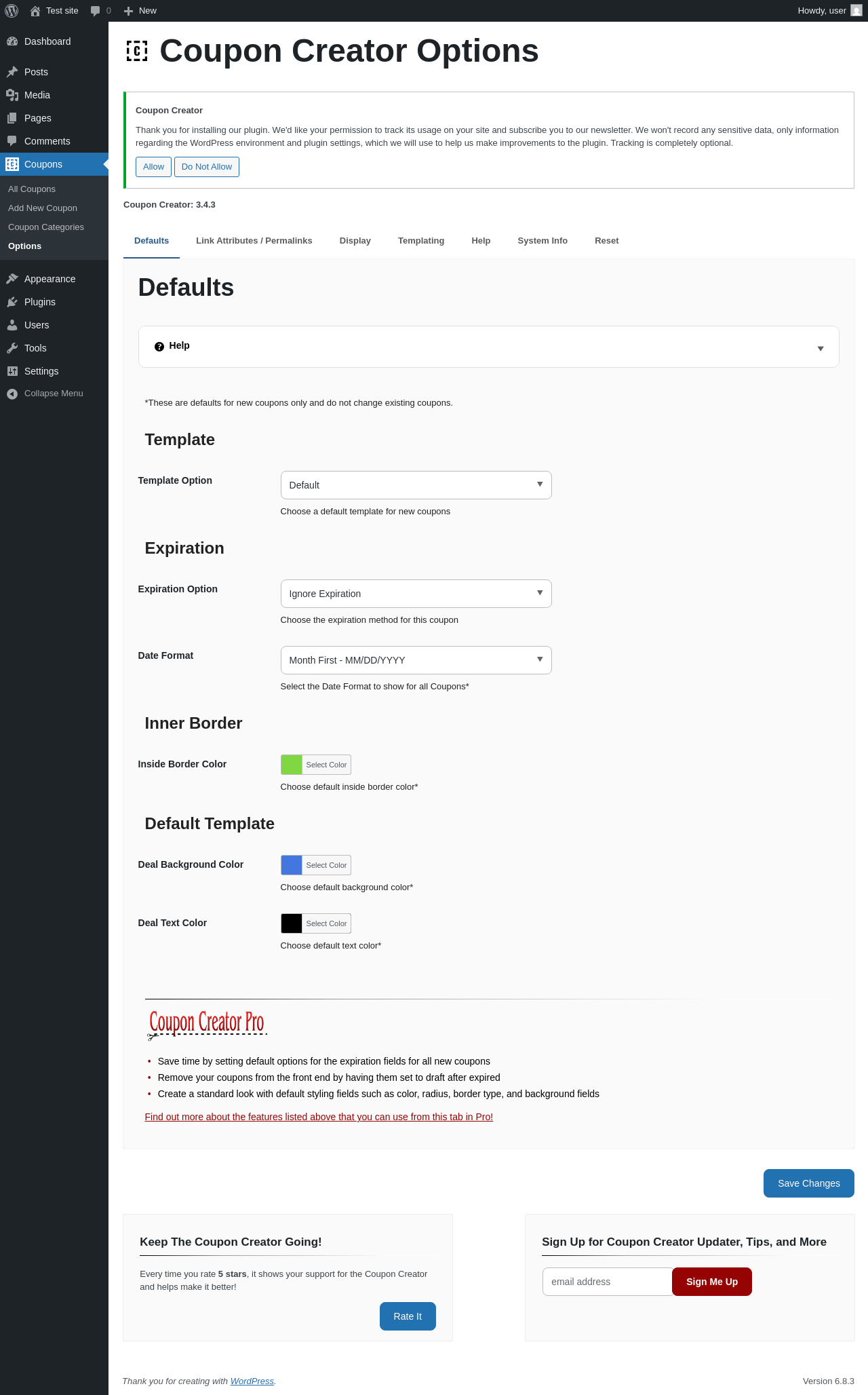Click the Do Not Allow button
Viewport: 868px width, 1395px height.
point(207,167)
